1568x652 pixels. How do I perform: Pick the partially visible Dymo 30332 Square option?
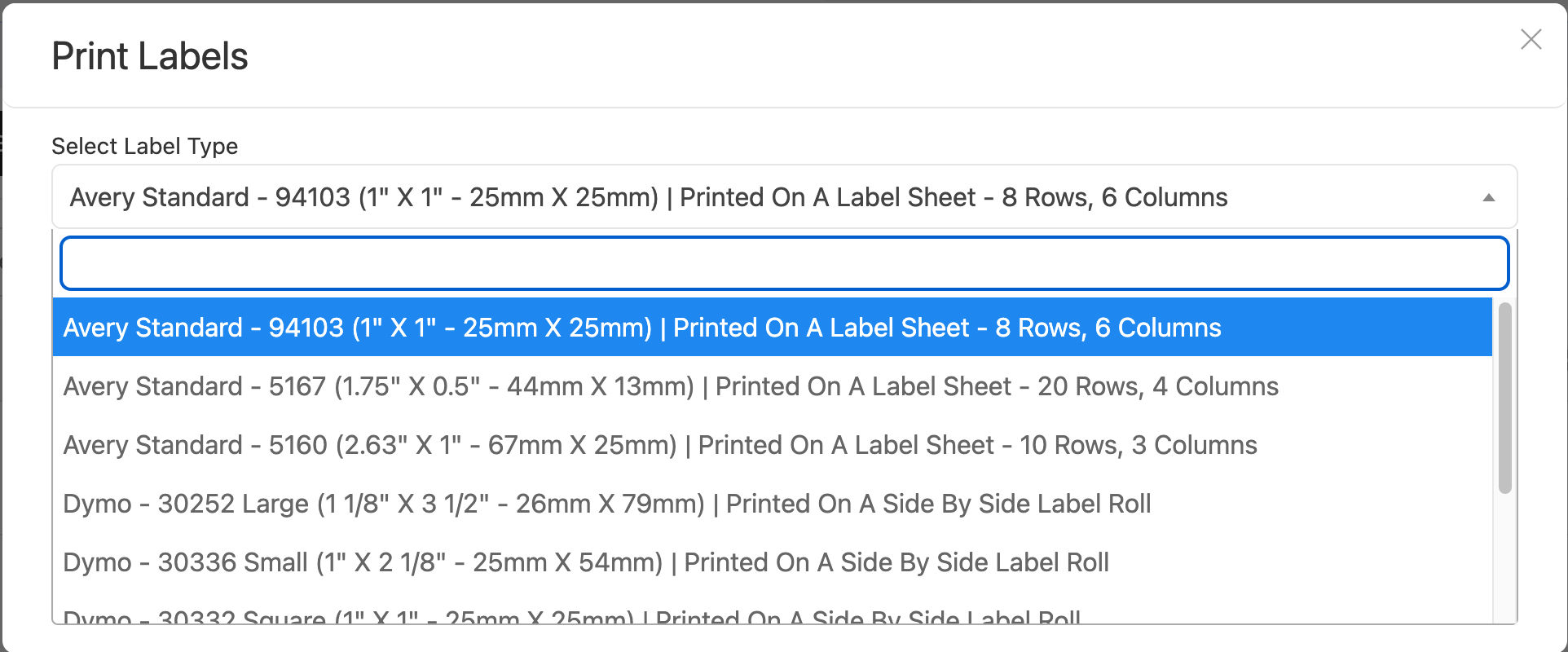click(570, 617)
